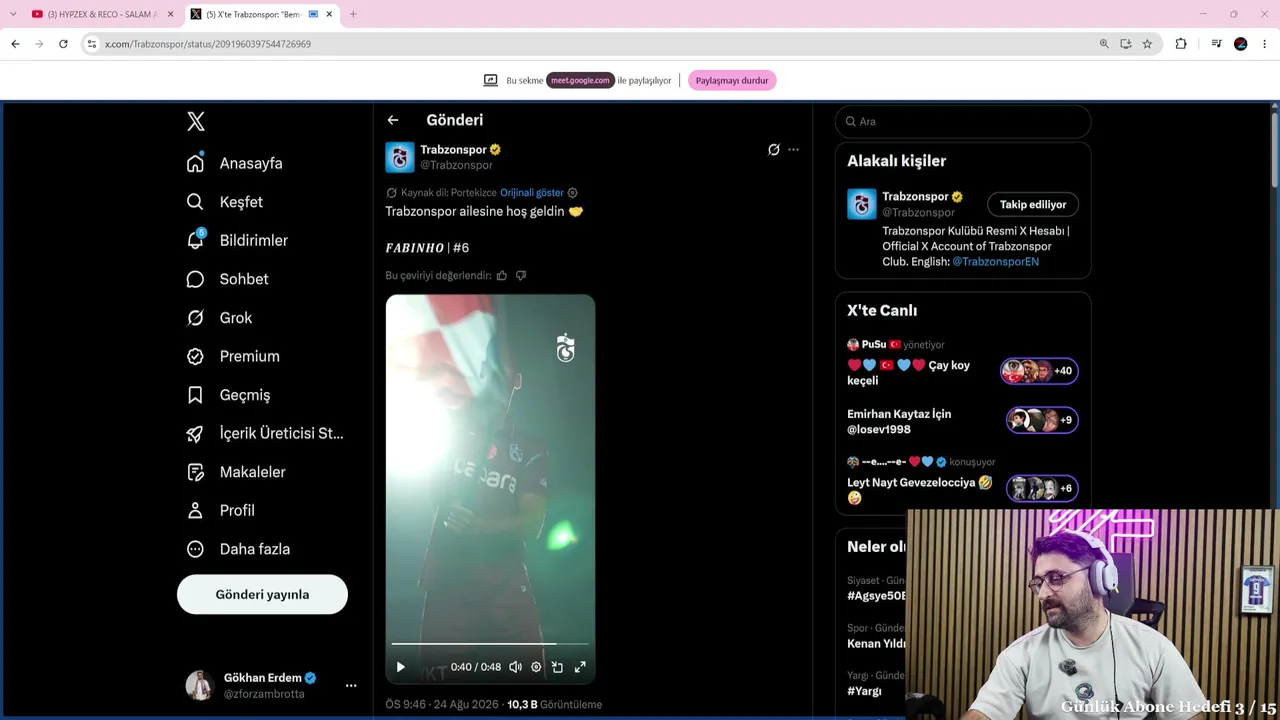Click the Ara search field
1280x720 pixels.
pos(963,121)
